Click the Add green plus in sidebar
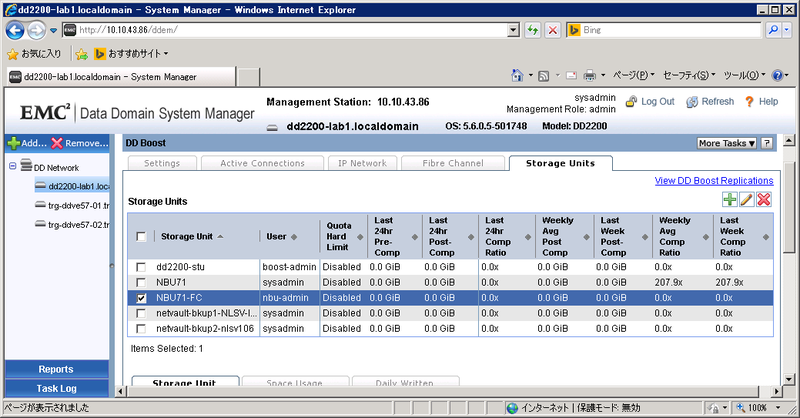800x418 pixels. tap(14, 143)
